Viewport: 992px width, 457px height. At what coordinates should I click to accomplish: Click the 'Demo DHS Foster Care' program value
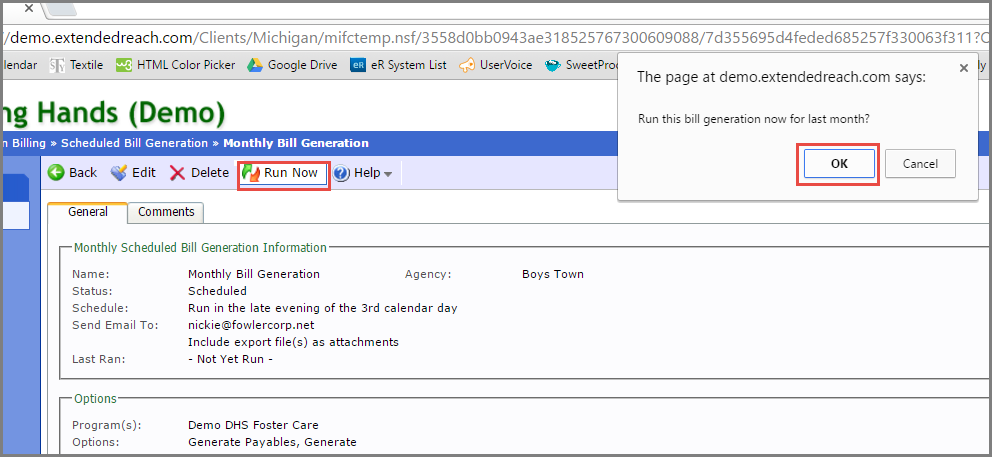tap(253, 425)
